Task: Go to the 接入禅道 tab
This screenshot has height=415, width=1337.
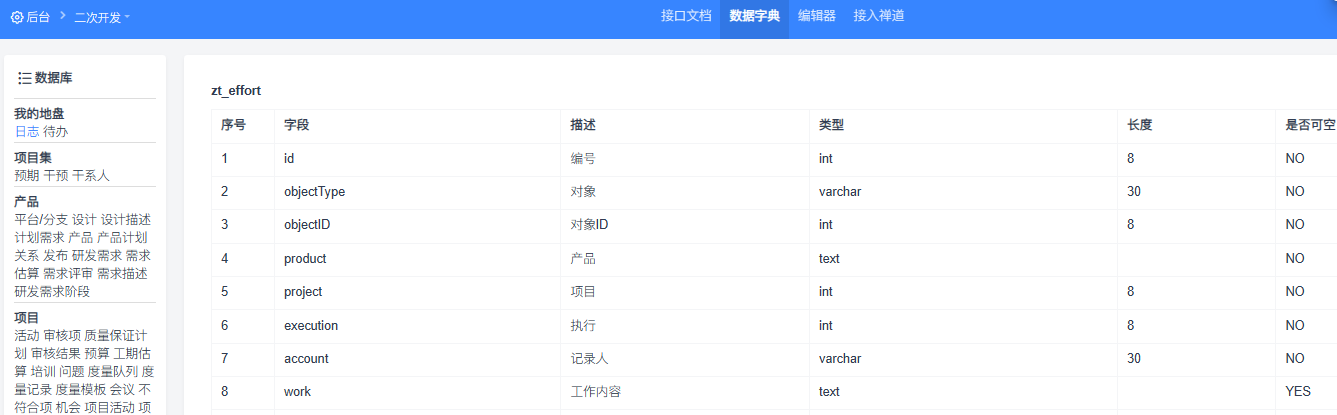Action: click(879, 16)
